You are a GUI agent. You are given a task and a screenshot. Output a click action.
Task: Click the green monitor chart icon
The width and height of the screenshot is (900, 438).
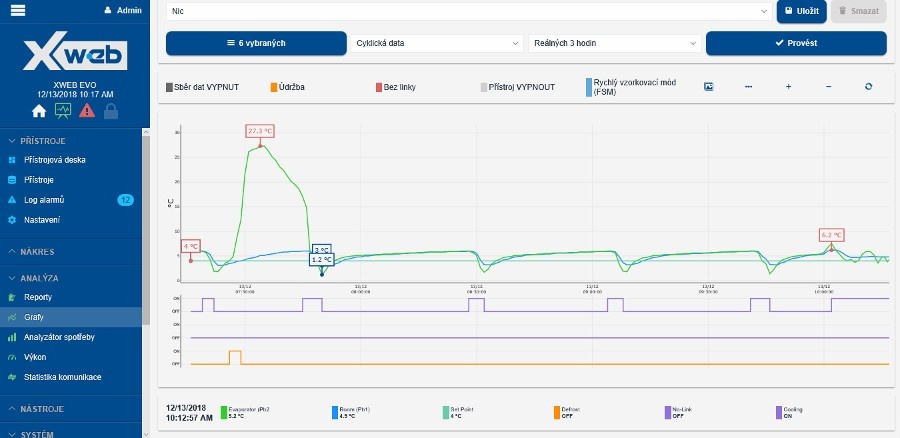click(x=63, y=111)
